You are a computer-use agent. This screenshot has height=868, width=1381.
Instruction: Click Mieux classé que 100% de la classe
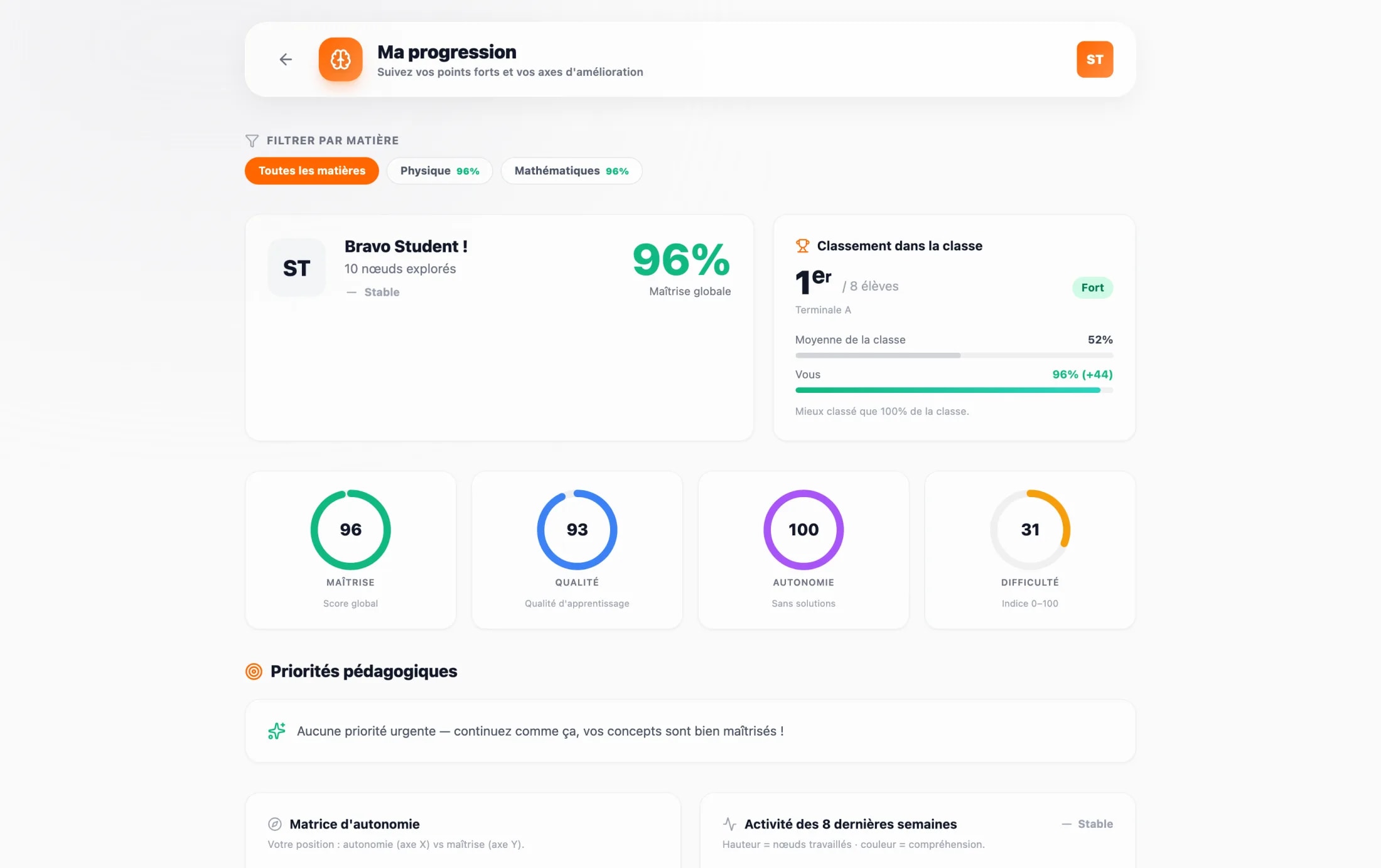pos(882,411)
